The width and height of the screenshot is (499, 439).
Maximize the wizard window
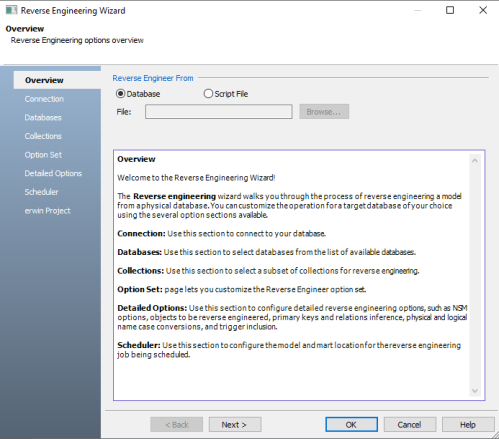[450, 10]
